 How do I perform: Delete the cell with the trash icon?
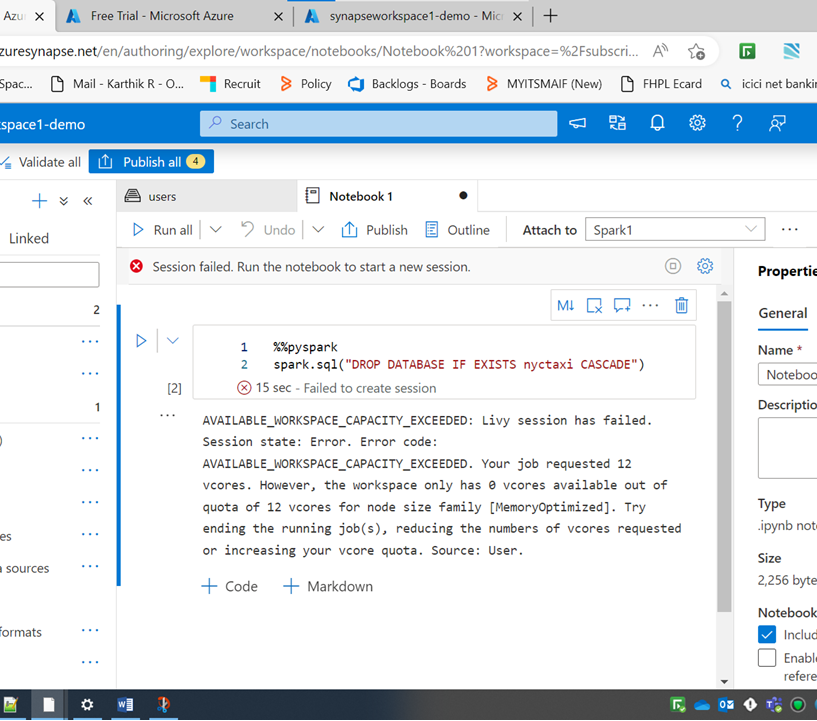point(681,305)
